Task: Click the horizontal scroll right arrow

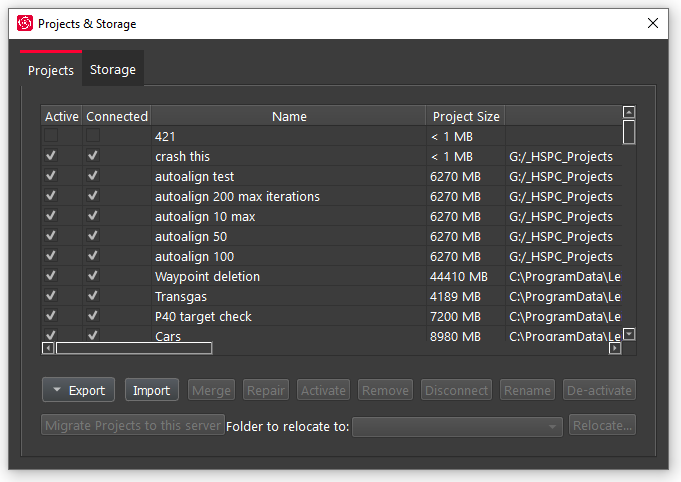Action: 615,348
